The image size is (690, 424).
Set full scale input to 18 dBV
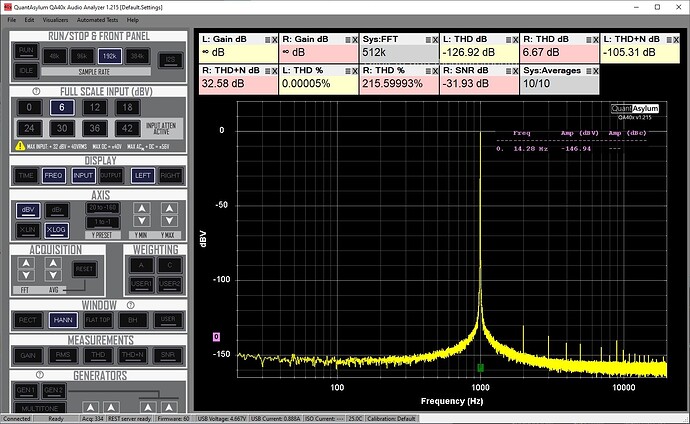[x=128, y=107]
